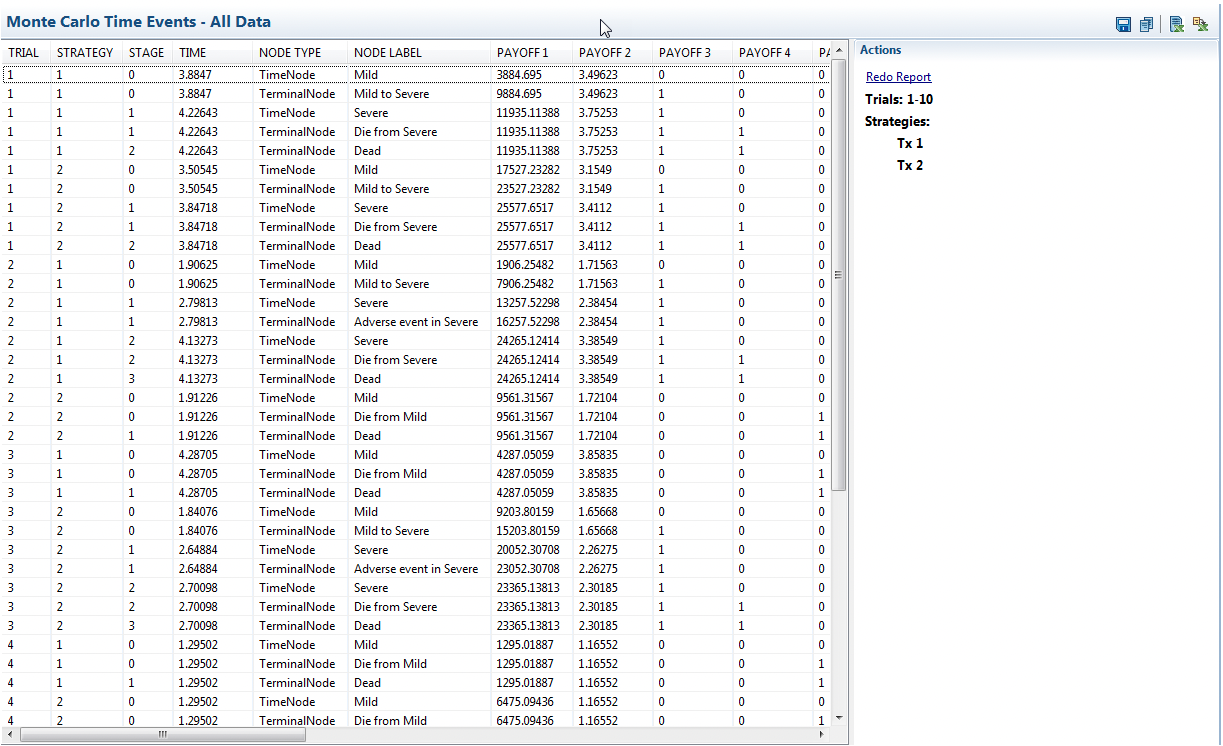Select the payoff cell 1906.25482
The width and height of the screenshot is (1223, 746).
pos(533,265)
